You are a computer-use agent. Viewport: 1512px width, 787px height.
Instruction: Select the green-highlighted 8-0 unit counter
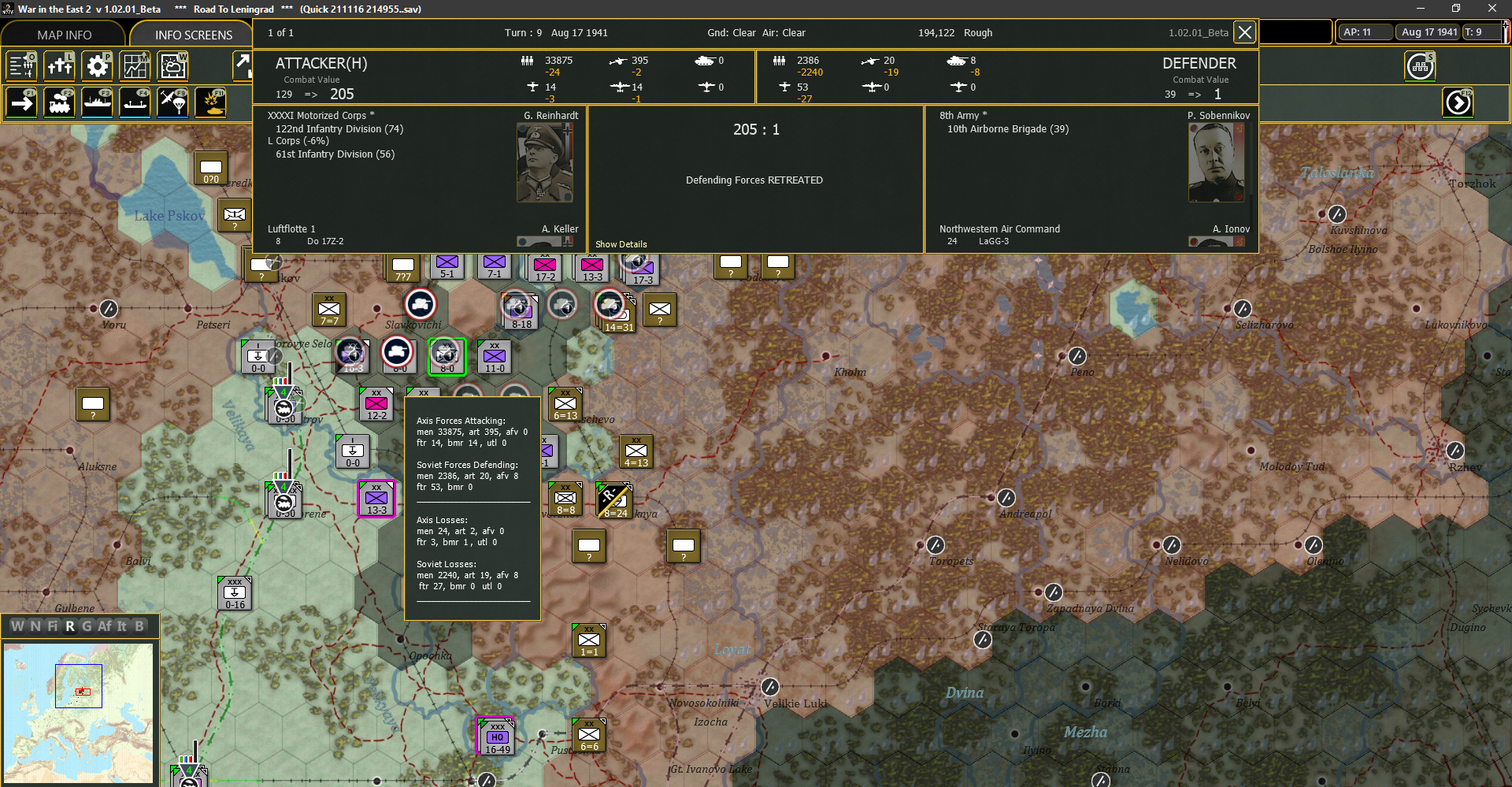tap(447, 357)
